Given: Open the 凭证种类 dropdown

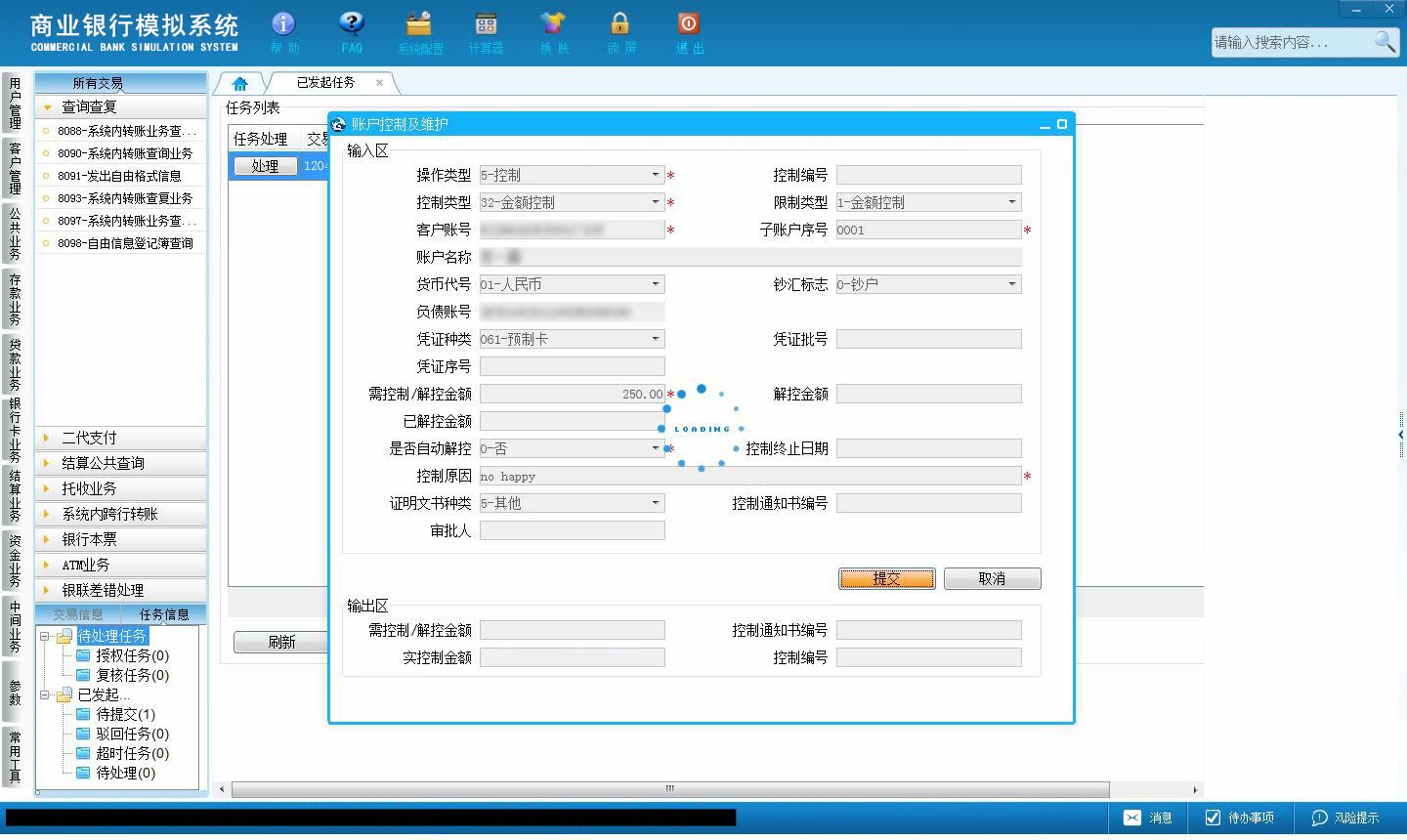Looking at the screenshot, I should [656, 339].
